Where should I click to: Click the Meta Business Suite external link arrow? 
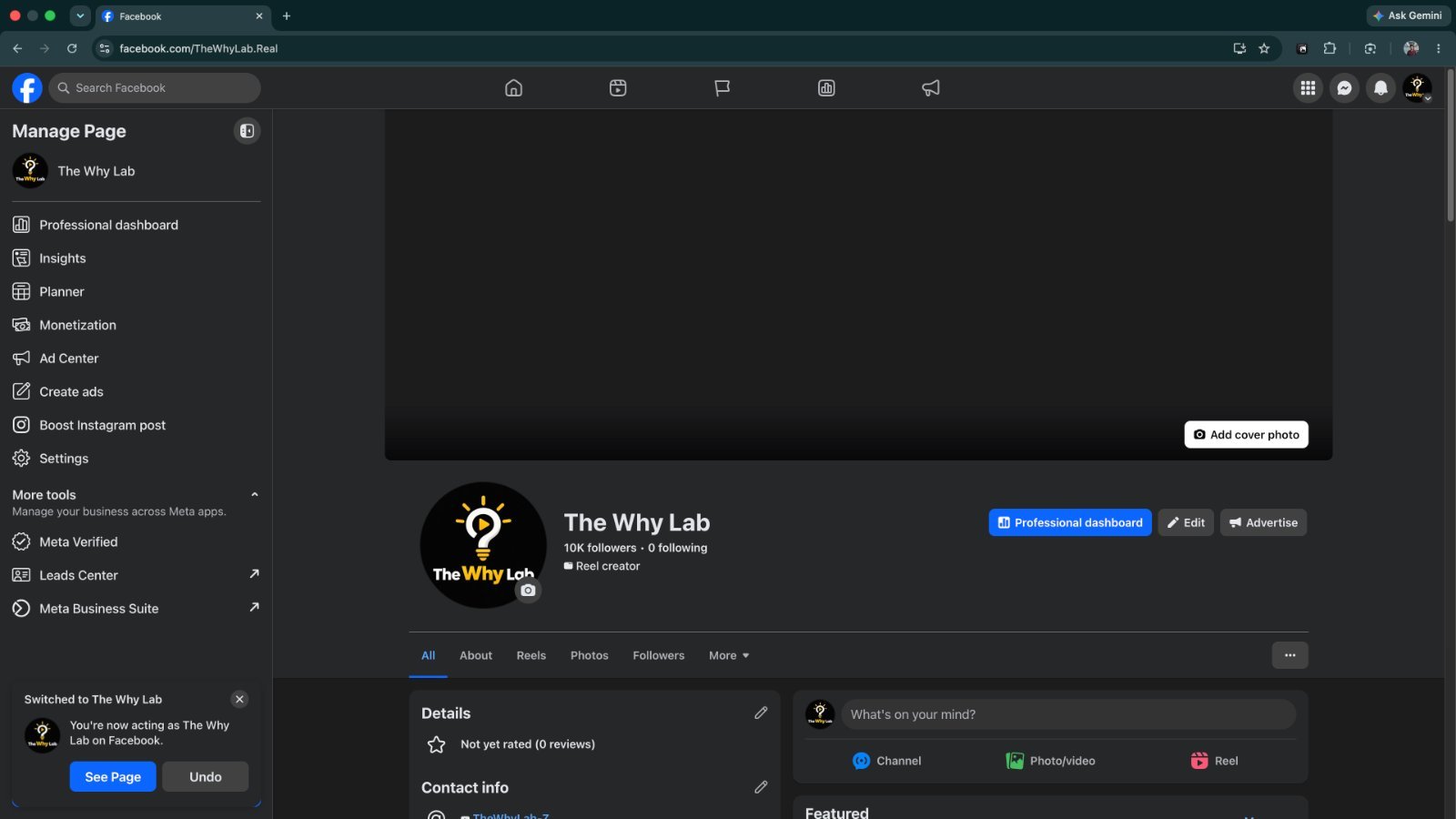(x=254, y=607)
